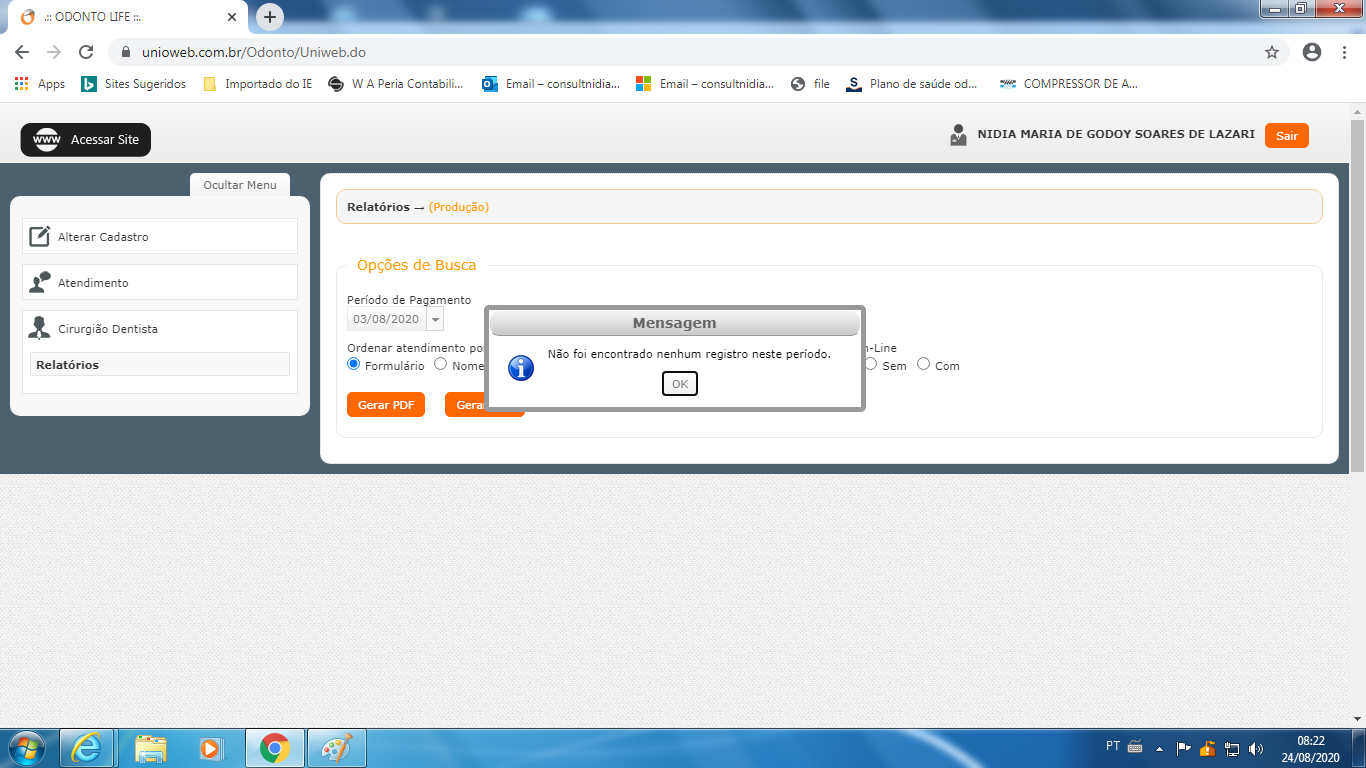Open the Cirurgião Dentista menu item
1366x768 pixels.
tap(160, 328)
